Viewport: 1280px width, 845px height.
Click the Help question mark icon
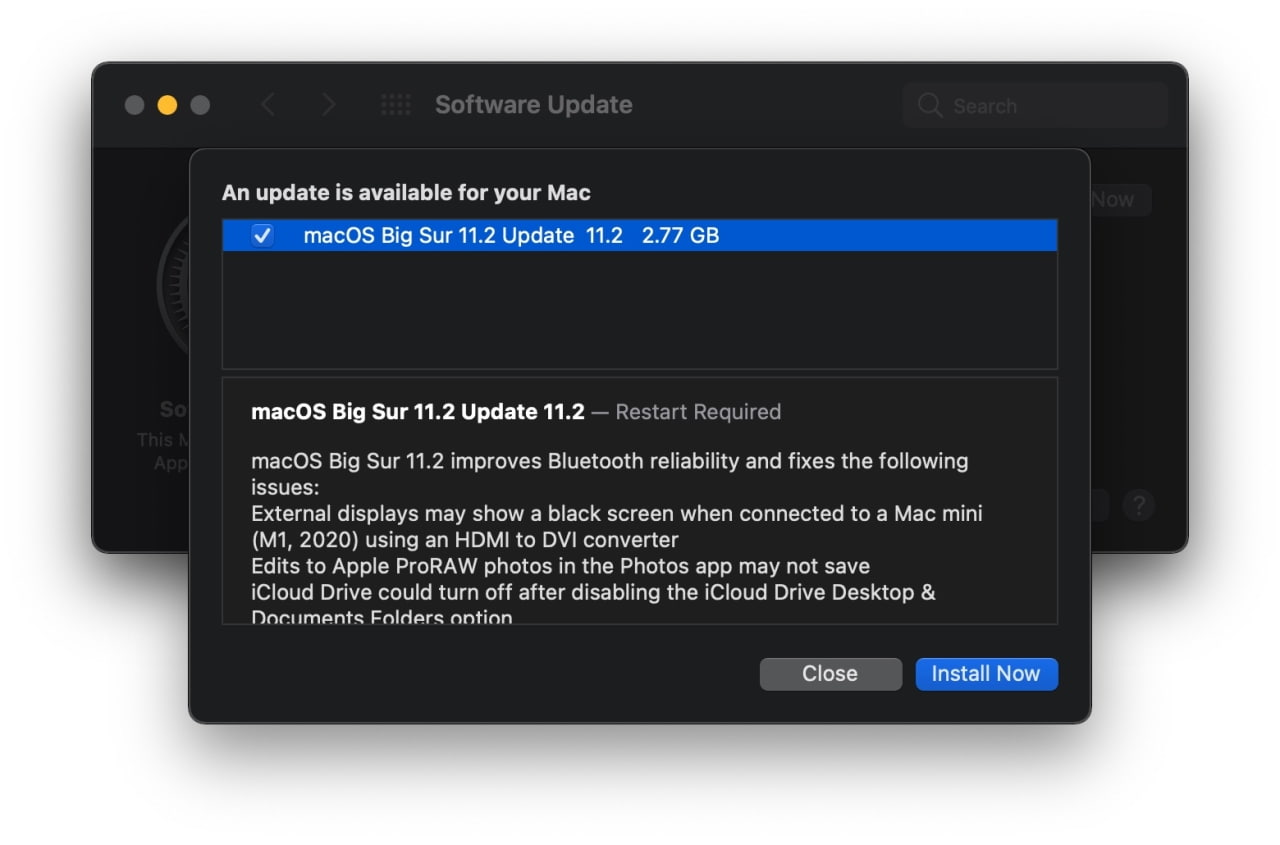coord(1139,506)
